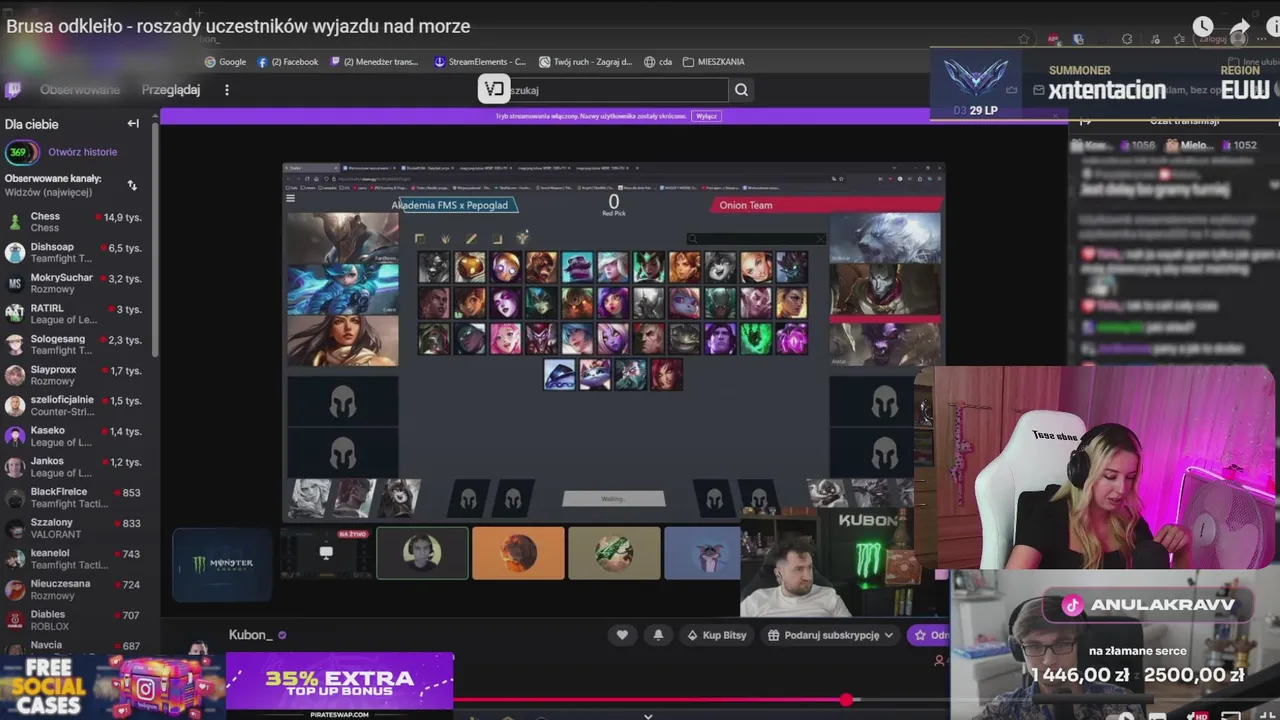Click the left sidebar scrollbar
This screenshot has width=1280, height=720.
(x=155, y=240)
